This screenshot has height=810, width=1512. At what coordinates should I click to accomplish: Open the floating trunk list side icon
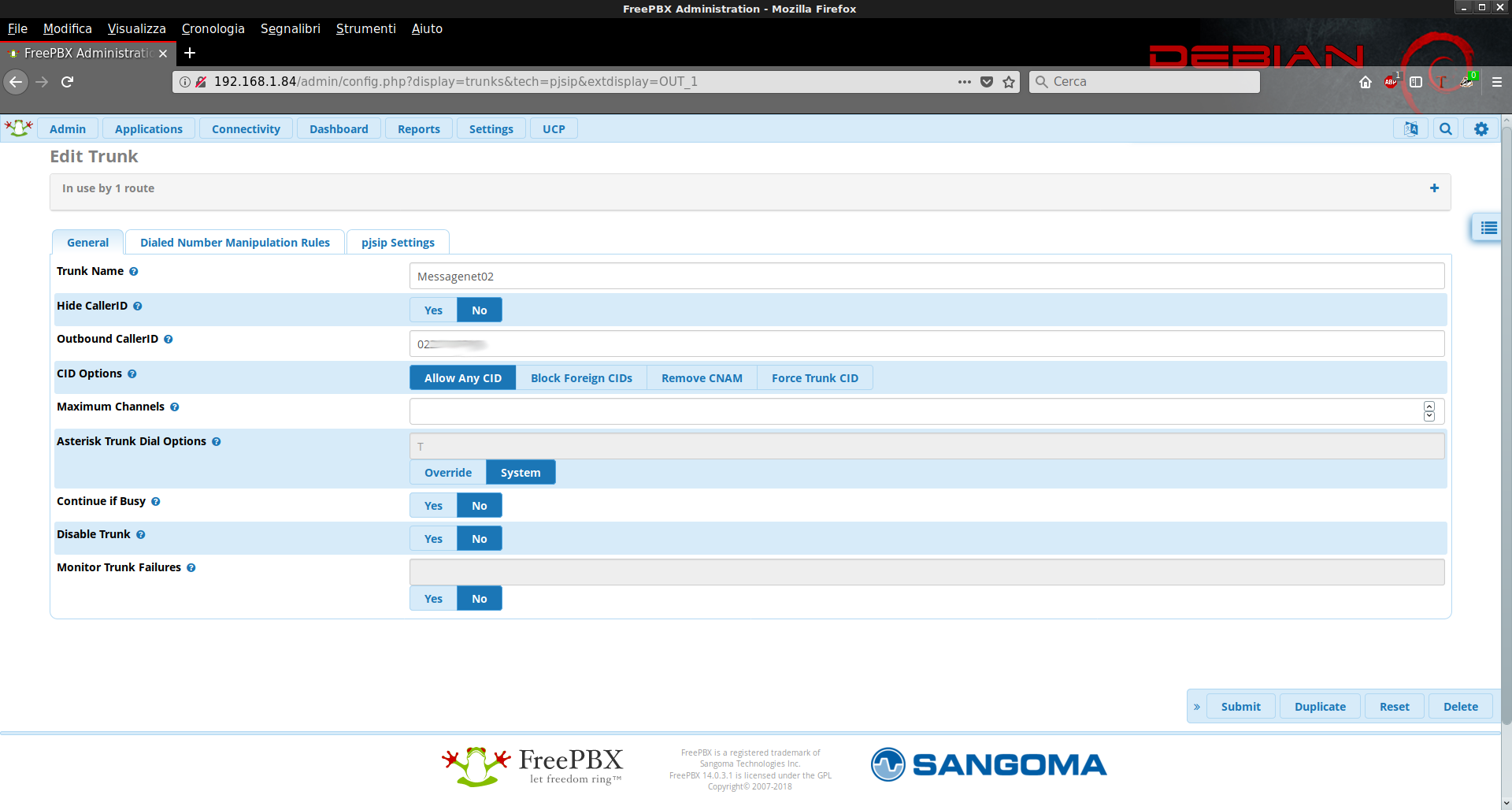1488,228
